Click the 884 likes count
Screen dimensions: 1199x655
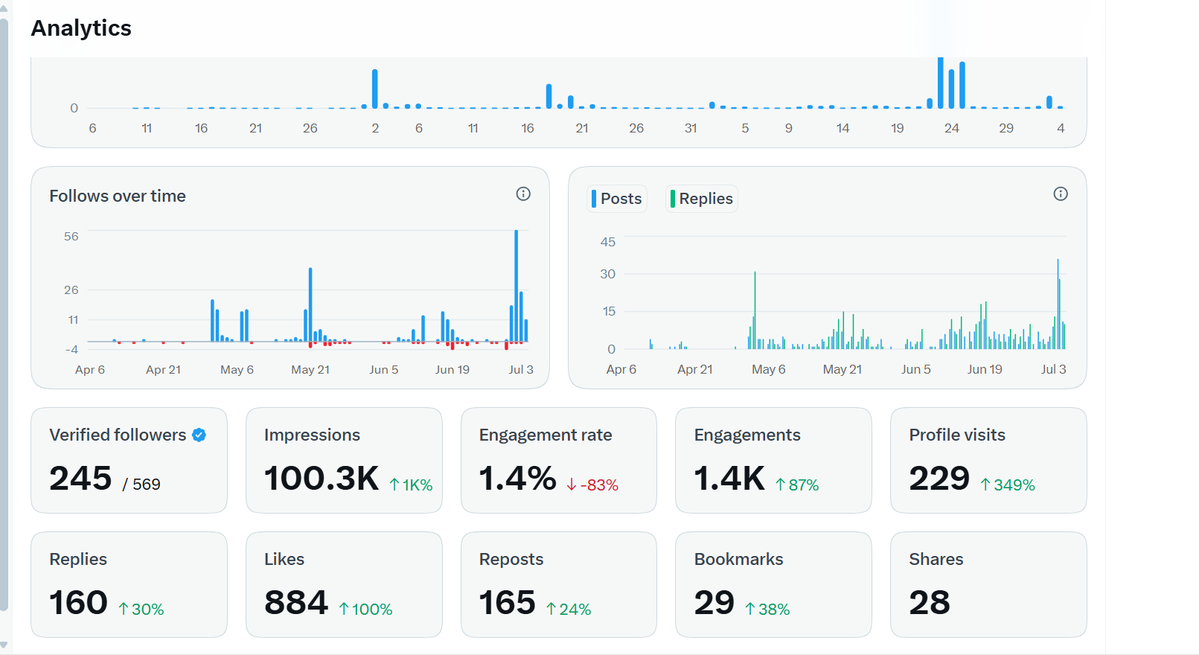pyautogui.click(x=296, y=603)
